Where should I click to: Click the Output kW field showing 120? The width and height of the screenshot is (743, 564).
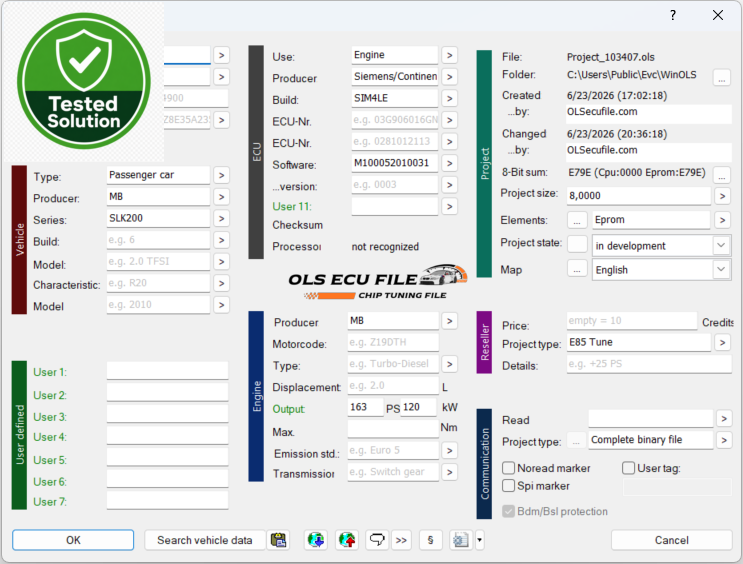click(418, 408)
